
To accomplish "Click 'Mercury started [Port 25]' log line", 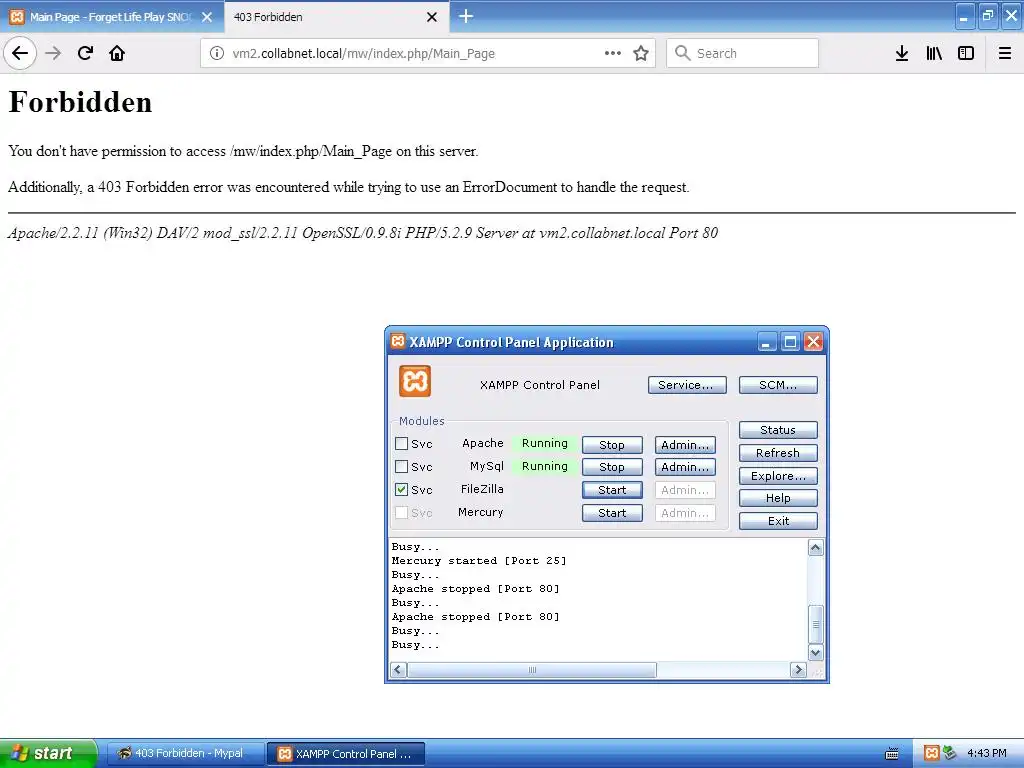I will 479,560.
